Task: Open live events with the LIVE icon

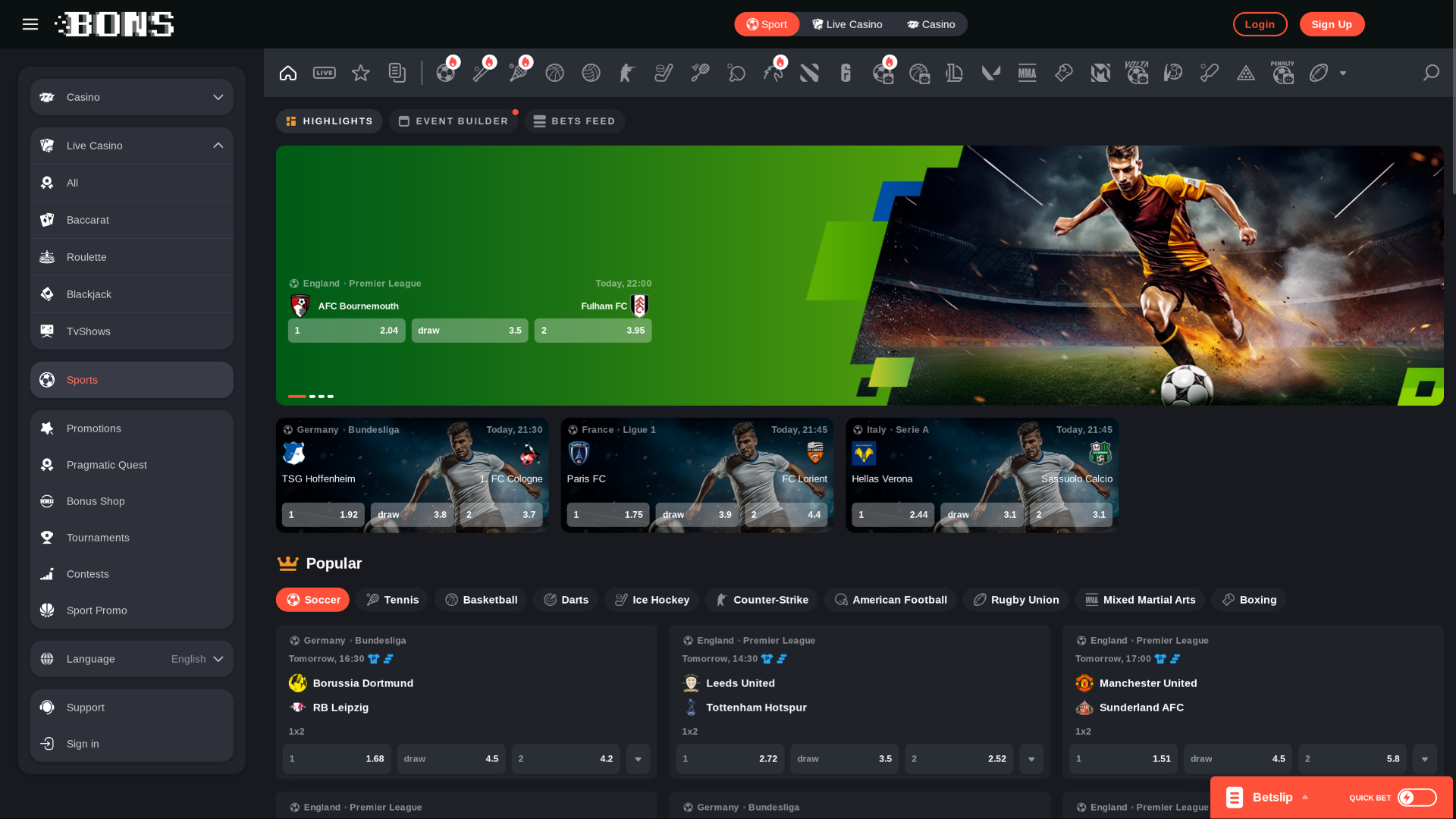Action: pyautogui.click(x=325, y=73)
